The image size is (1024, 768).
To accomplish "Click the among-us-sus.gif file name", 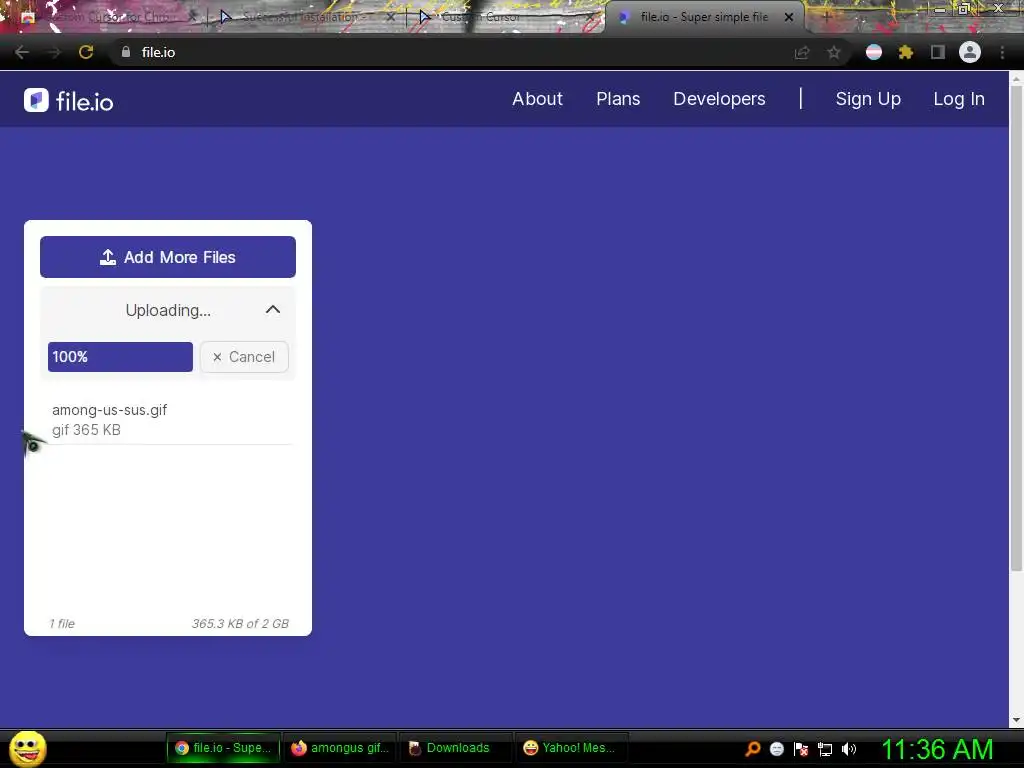I will [x=110, y=409].
